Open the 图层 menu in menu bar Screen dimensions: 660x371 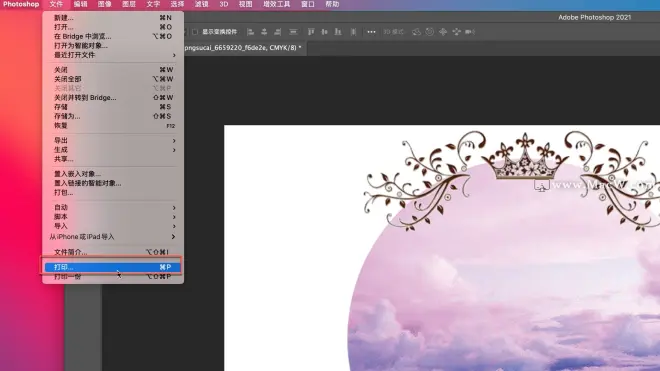coord(129,4)
